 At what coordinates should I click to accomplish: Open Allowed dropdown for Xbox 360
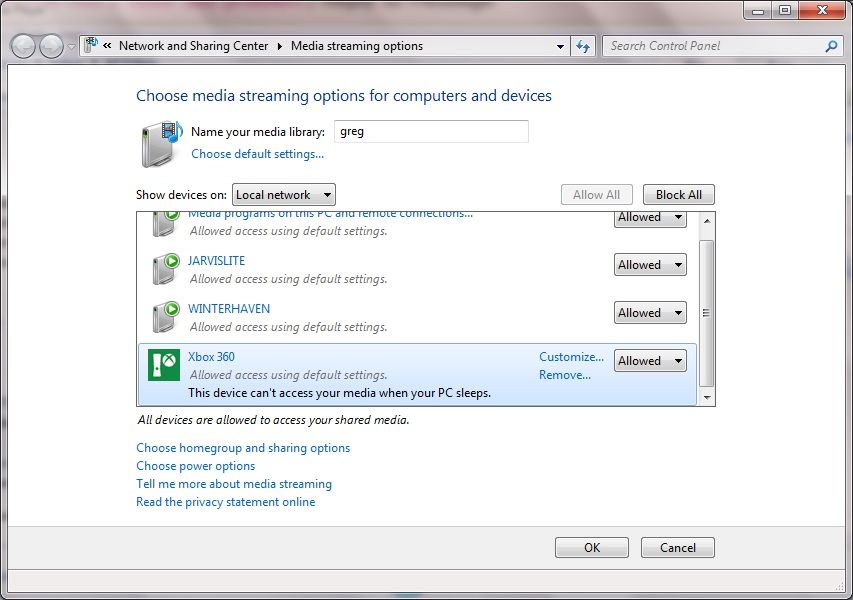650,361
